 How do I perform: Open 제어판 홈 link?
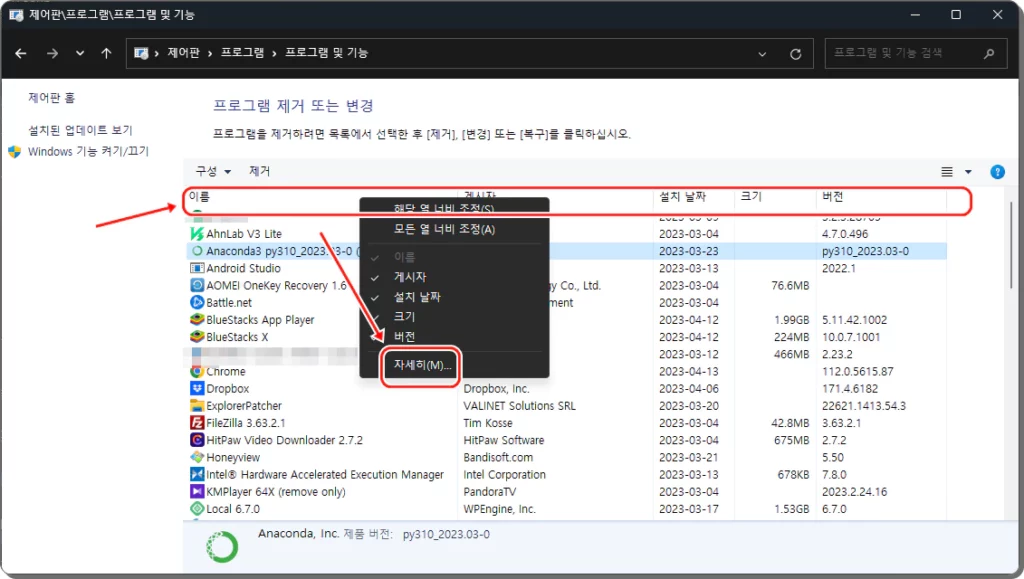[x=52, y=98]
